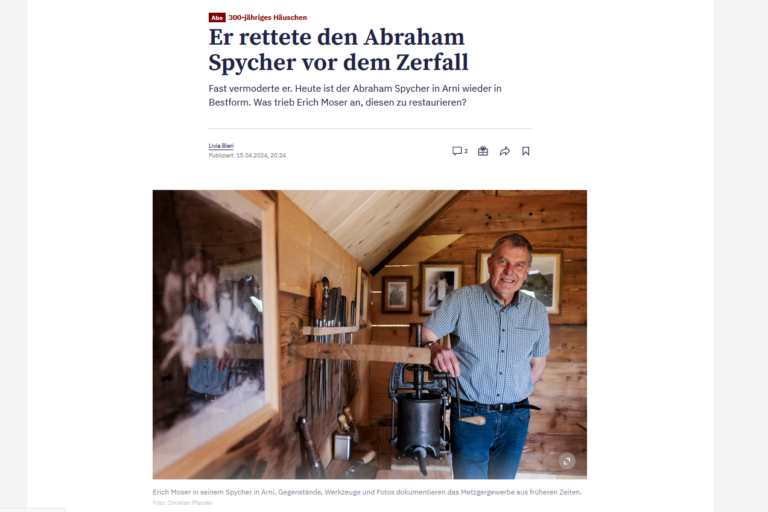
Task: Open author Livia Bieri's profile link
Action: tap(221, 146)
